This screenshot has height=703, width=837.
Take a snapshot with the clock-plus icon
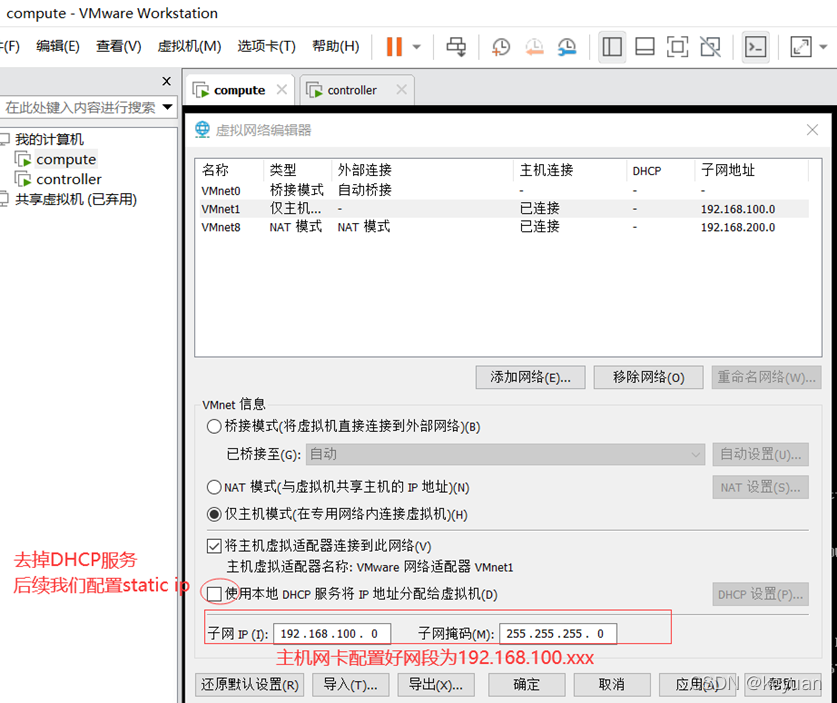click(501, 46)
